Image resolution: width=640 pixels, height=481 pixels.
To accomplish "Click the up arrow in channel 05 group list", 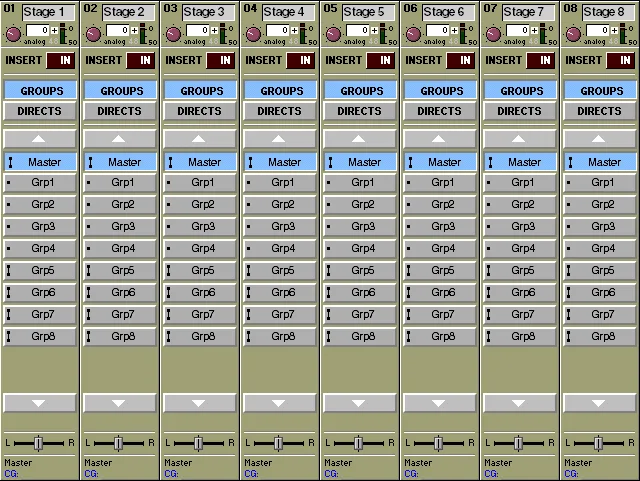I will [x=360, y=139].
